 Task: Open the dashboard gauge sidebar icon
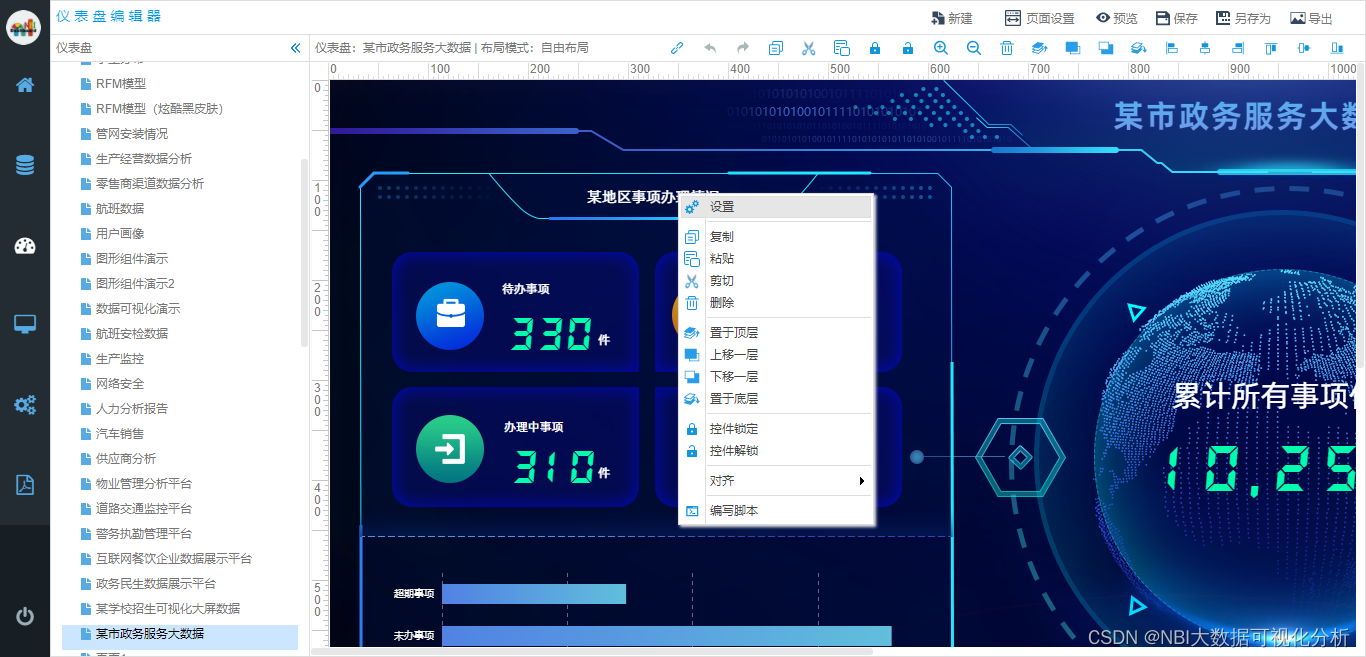point(25,246)
